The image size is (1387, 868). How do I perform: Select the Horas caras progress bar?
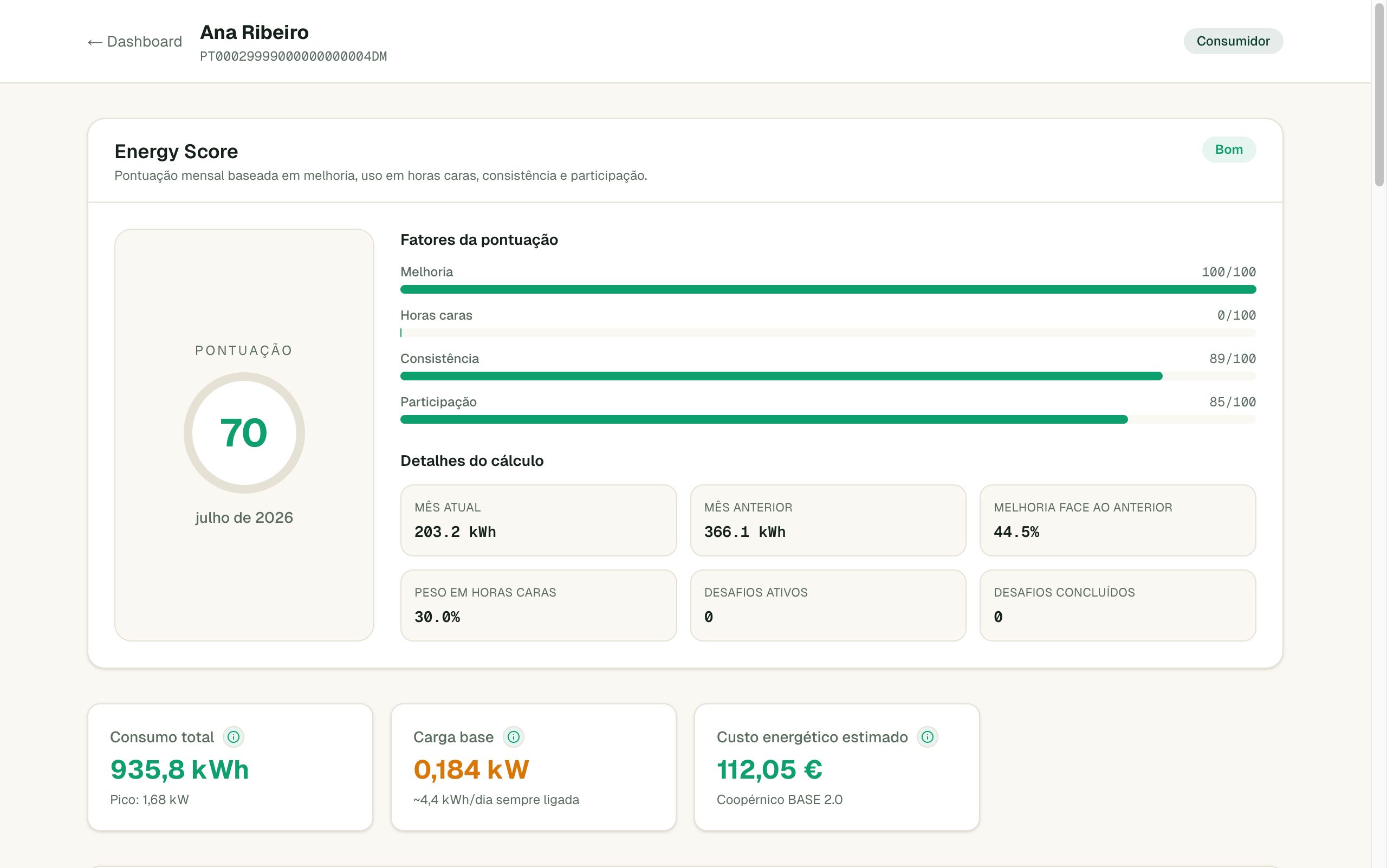[x=828, y=333]
